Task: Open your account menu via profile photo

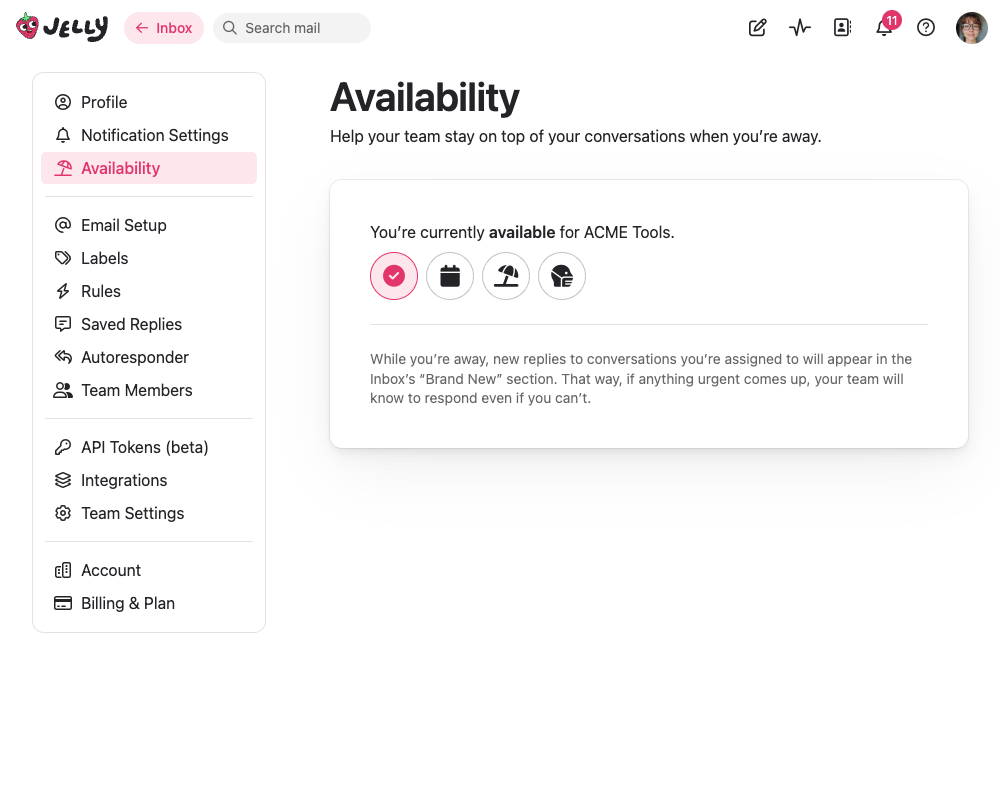Action: tap(971, 27)
